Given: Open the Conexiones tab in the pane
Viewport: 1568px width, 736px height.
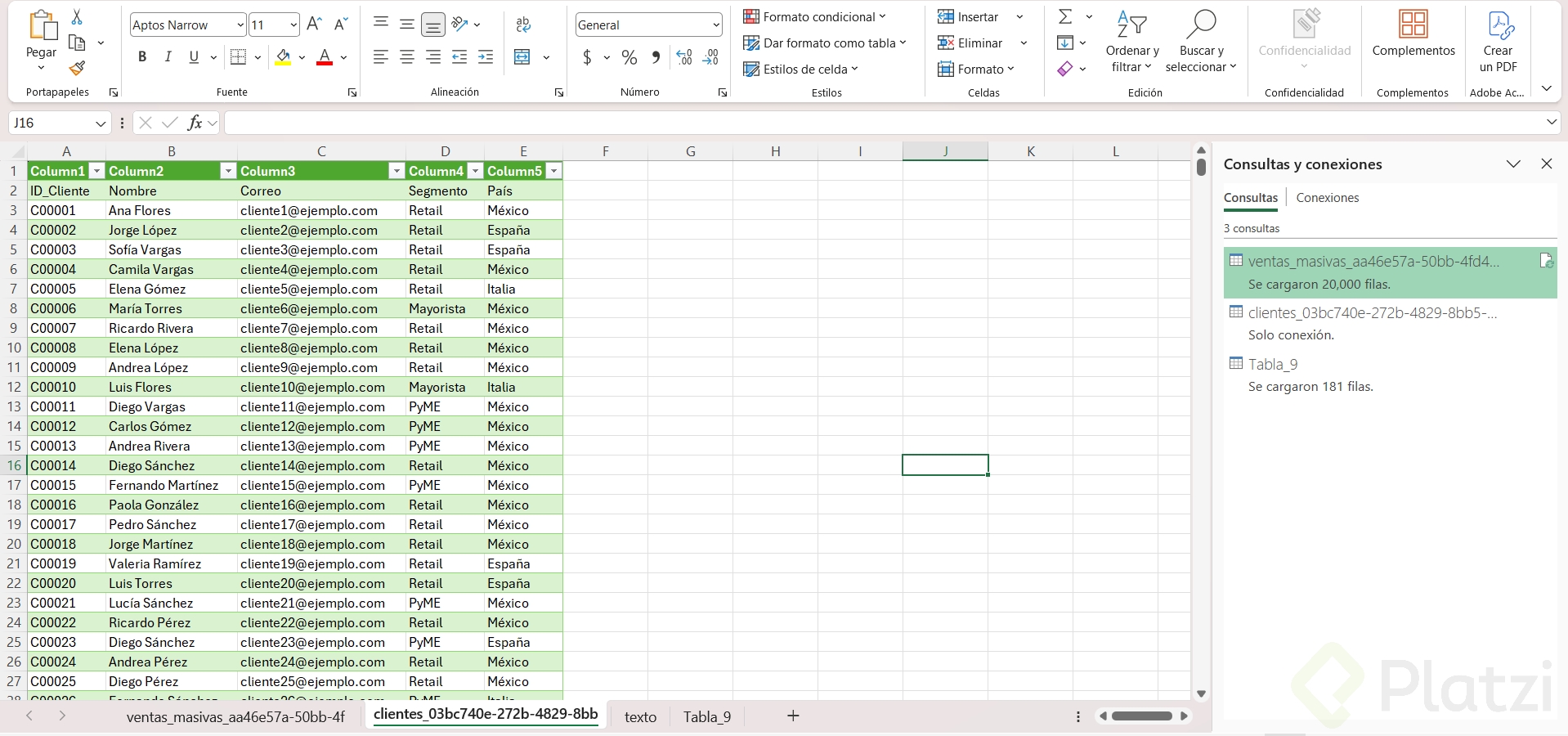Looking at the screenshot, I should pos(1328,198).
